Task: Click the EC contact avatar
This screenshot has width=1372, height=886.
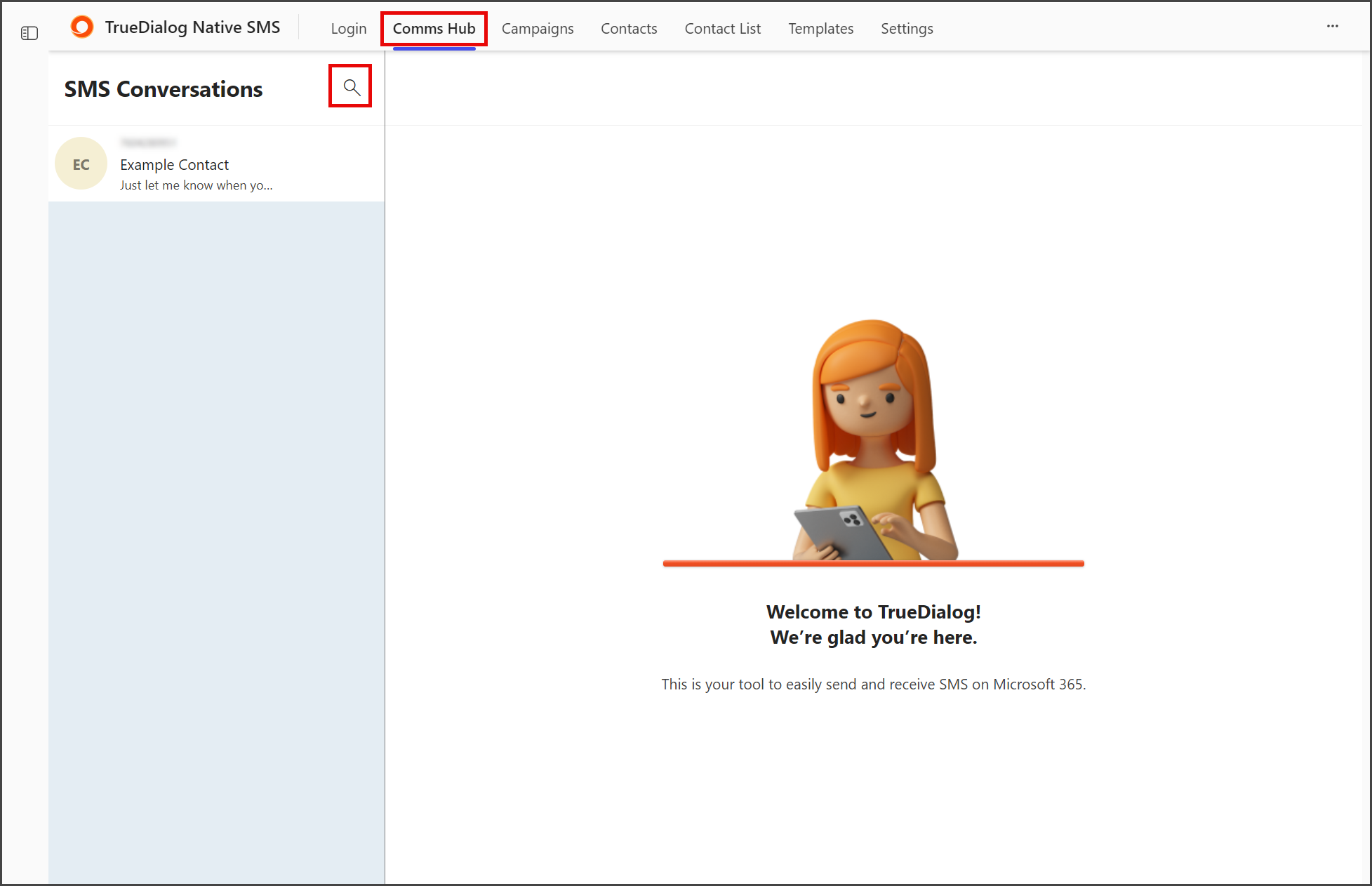Action: tap(81, 164)
